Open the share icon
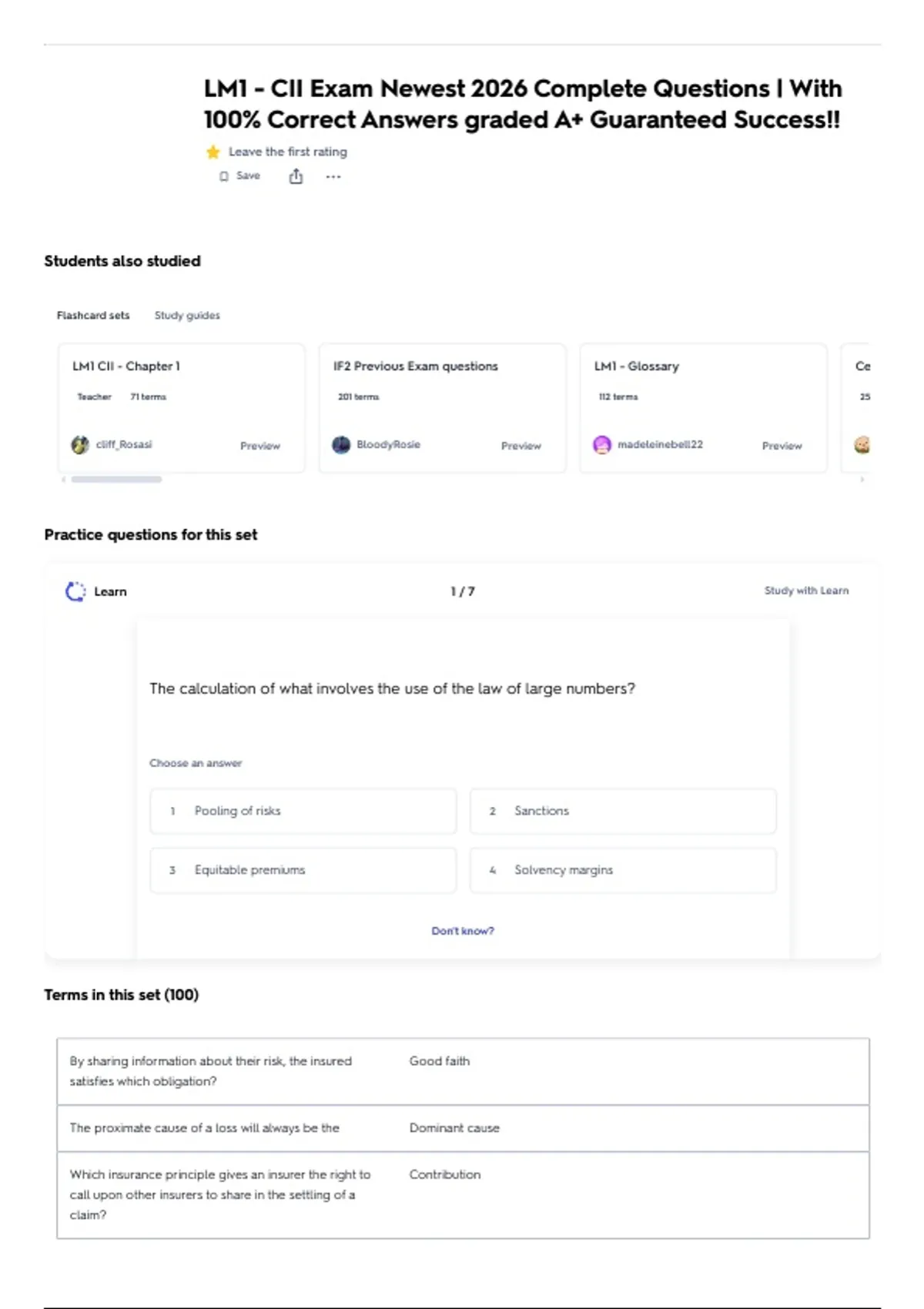This screenshot has width=924, height=1309. (296, 176)
